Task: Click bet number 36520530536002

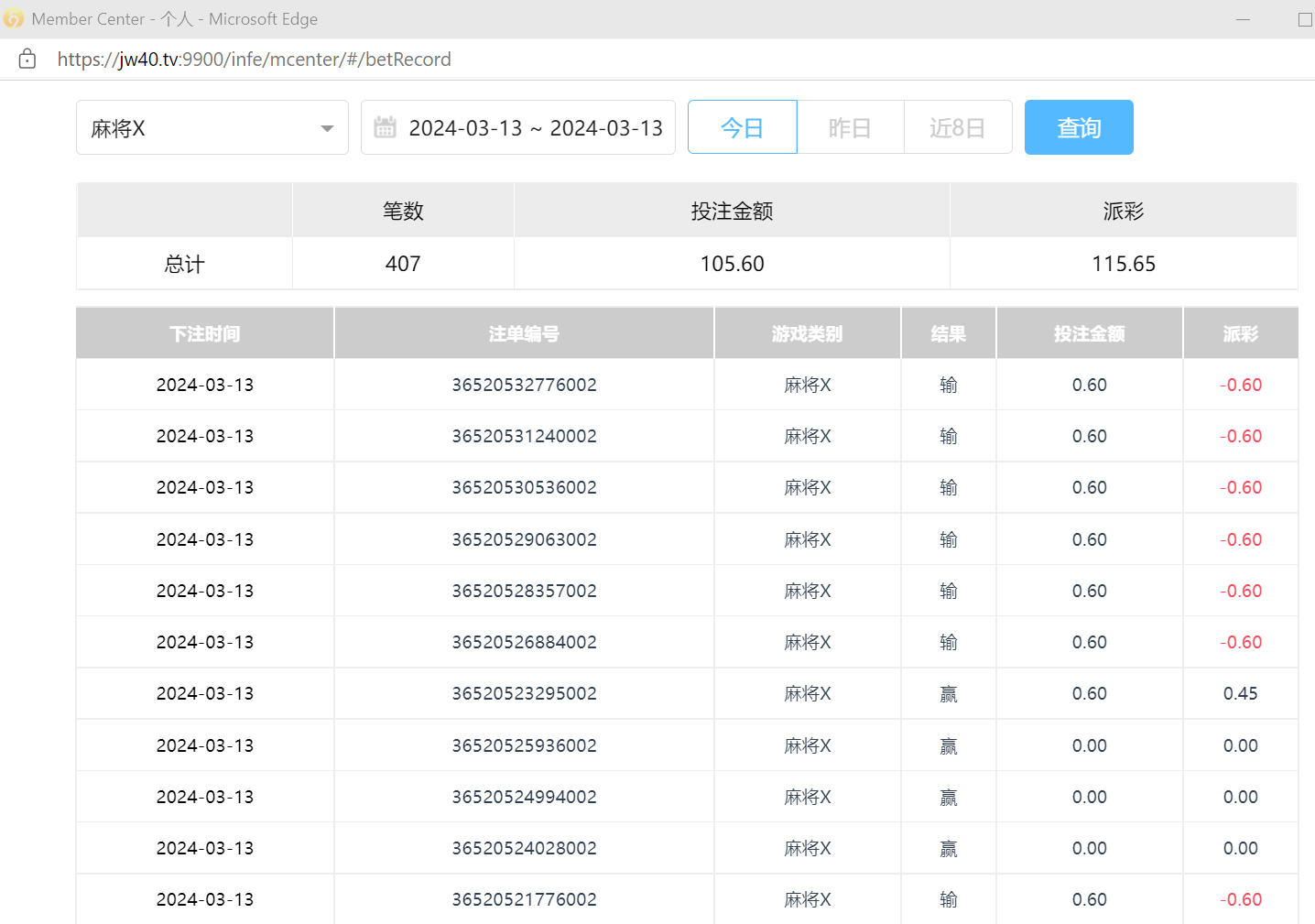Action: coord(524,487)
